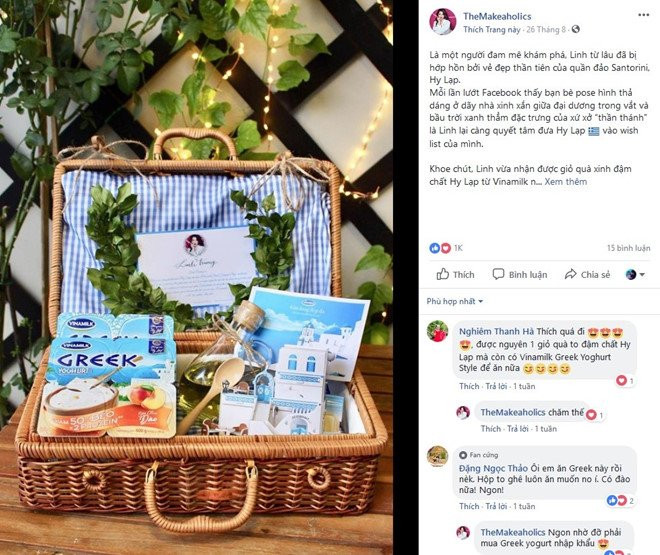660x555 pixels.
Task: Click the Greek yoghurt basket photo
Action: click(196, 278)
